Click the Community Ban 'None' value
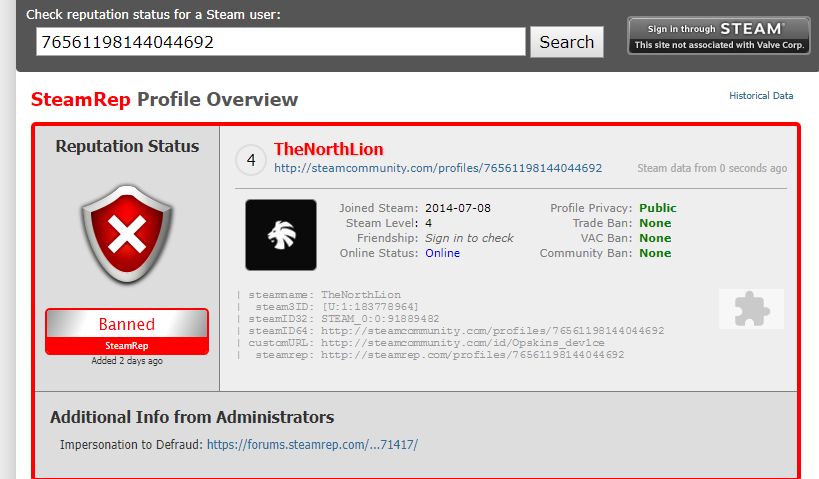 pos(655,253)
